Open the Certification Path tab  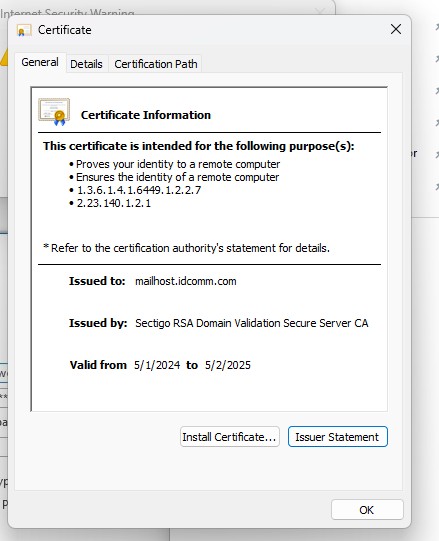coord(156,64)
